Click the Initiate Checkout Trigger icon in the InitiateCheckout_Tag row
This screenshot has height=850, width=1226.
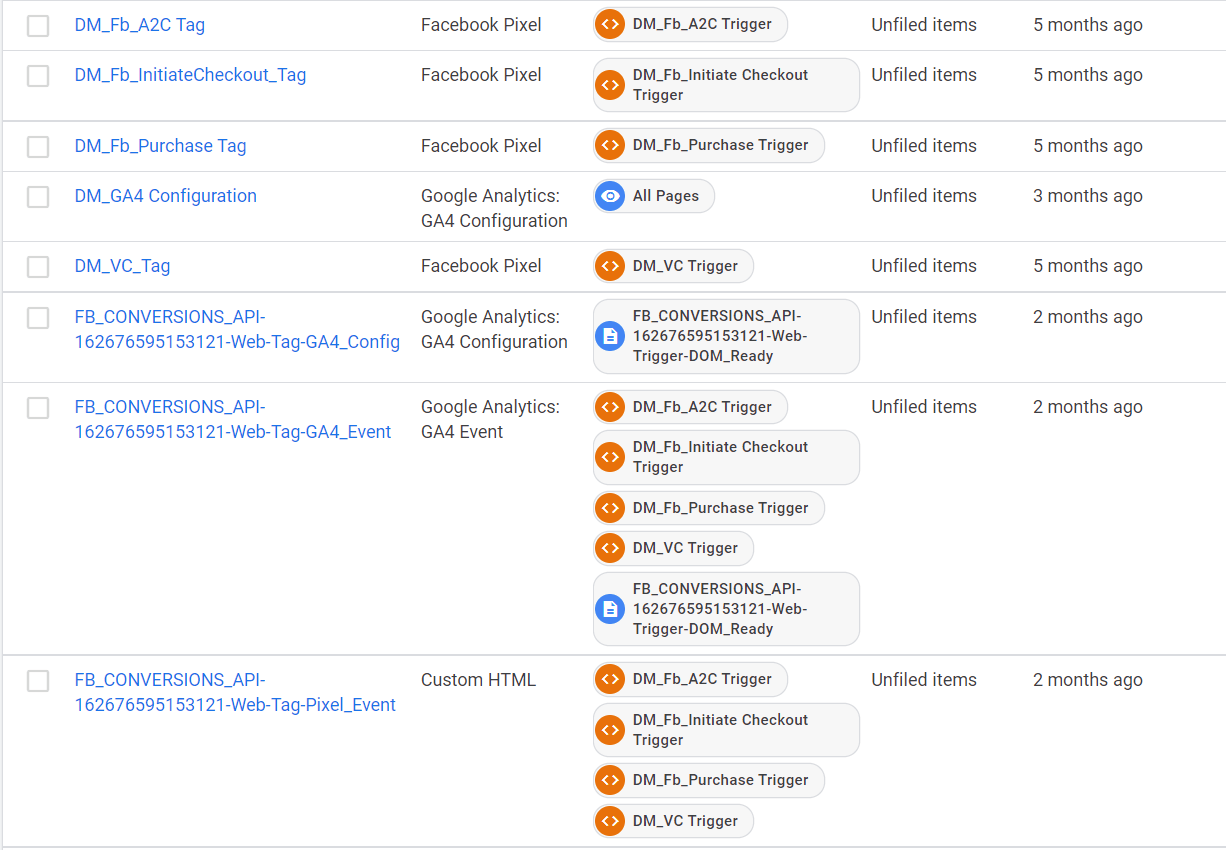610,85
